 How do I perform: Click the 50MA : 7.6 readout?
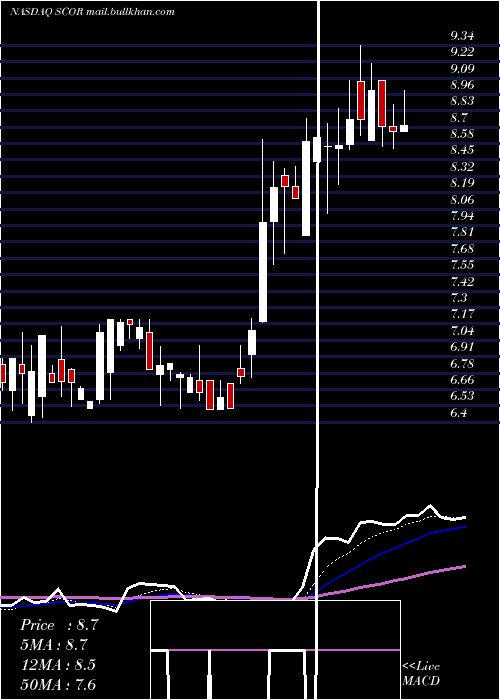pyautogui.click(x=58, y=684)
